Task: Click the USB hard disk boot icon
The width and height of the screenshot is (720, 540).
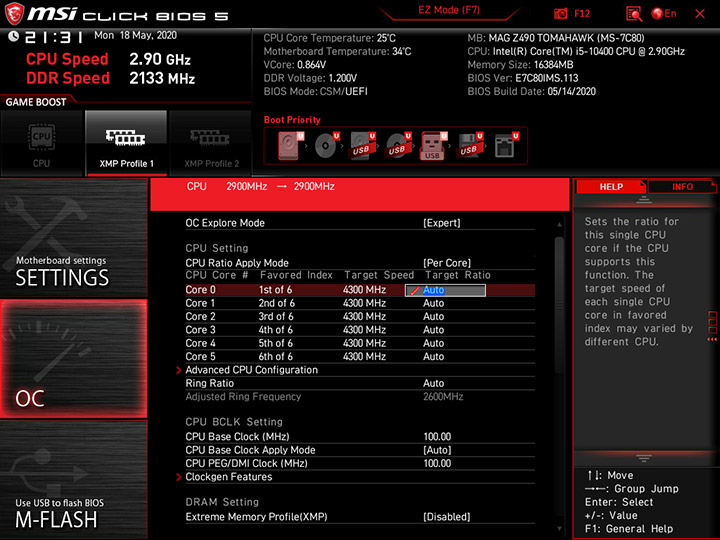Action: [363, 146]
